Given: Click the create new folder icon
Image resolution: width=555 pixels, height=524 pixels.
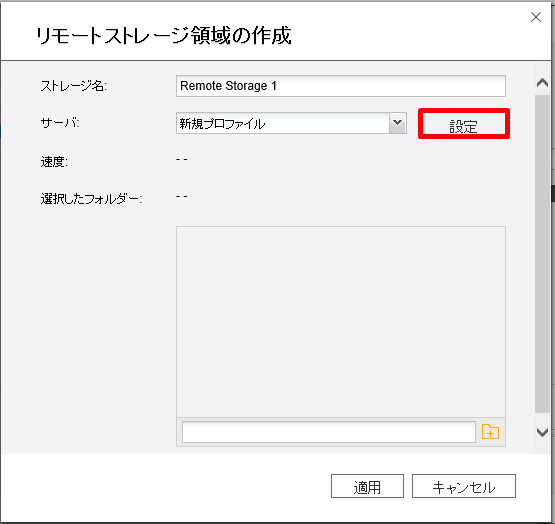Looking at the screenshot, I should (490, 432).
